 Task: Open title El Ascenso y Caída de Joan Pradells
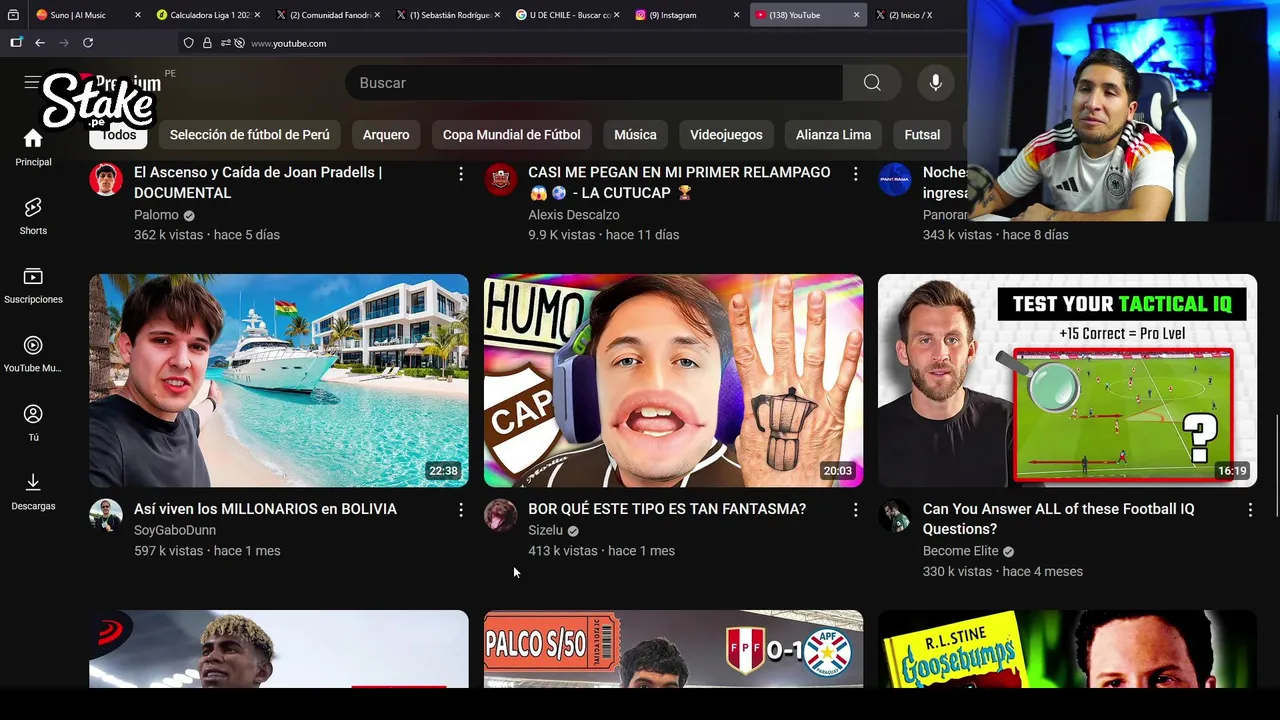coord(258,182)
